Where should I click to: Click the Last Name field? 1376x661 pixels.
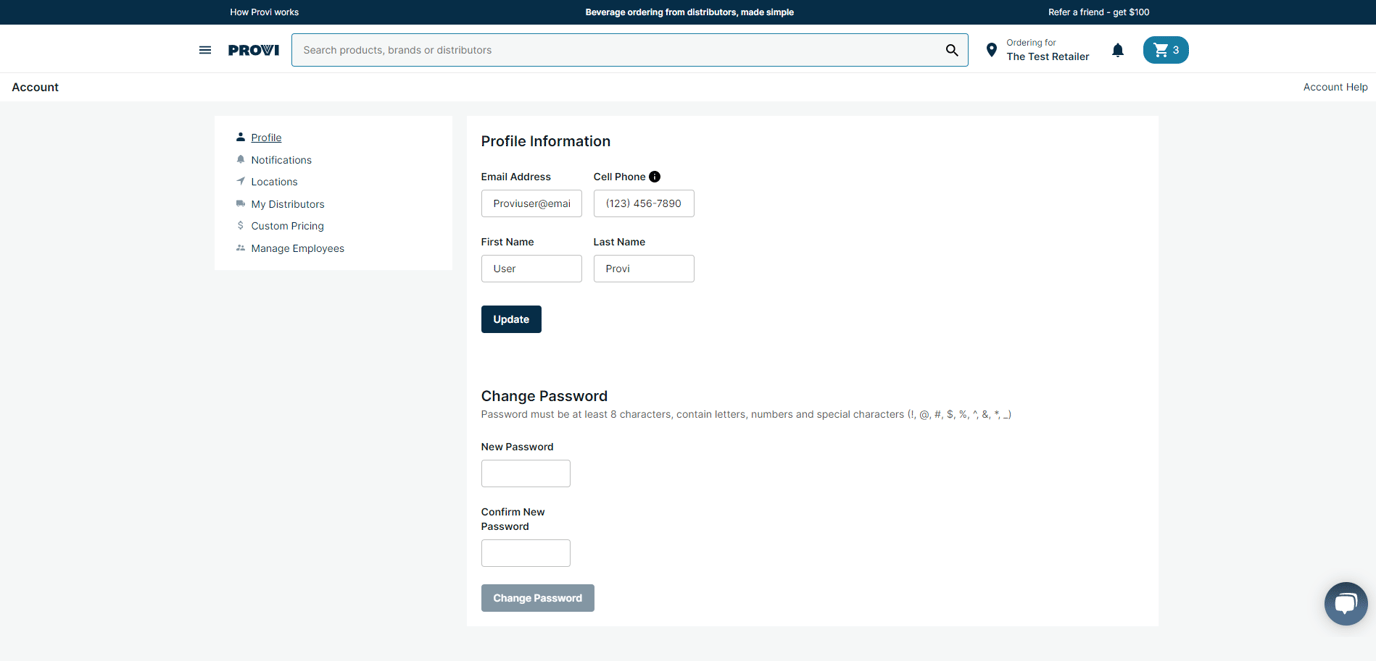pos(644,268)
